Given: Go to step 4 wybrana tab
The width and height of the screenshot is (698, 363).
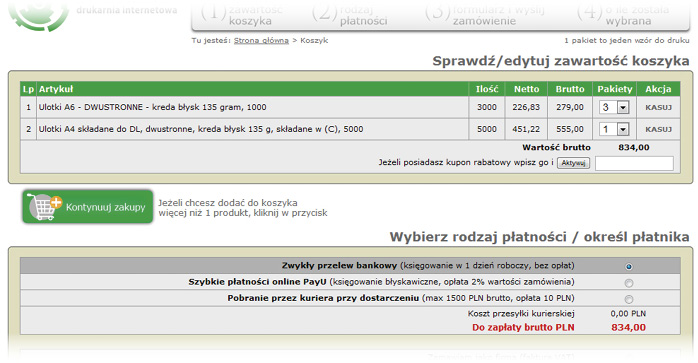Looking at the screenshot, I should 623,14.
